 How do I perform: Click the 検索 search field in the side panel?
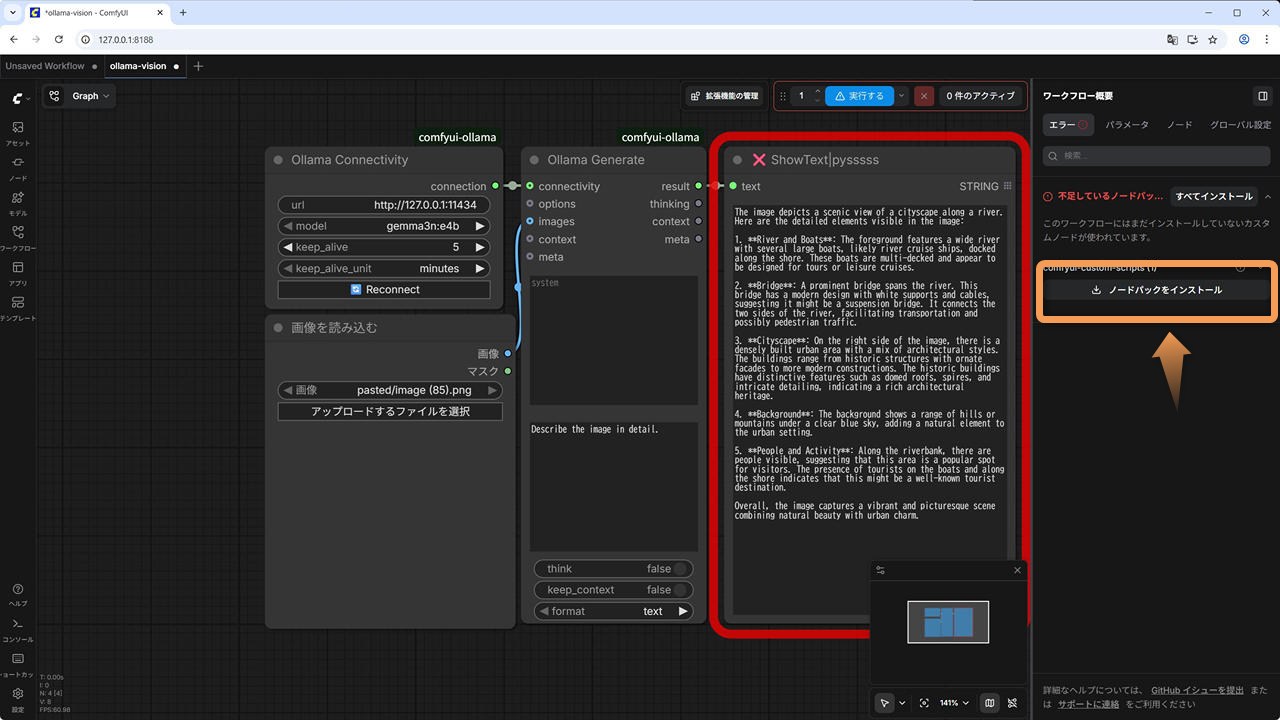pyautogui.click(x=1156, y=156)
